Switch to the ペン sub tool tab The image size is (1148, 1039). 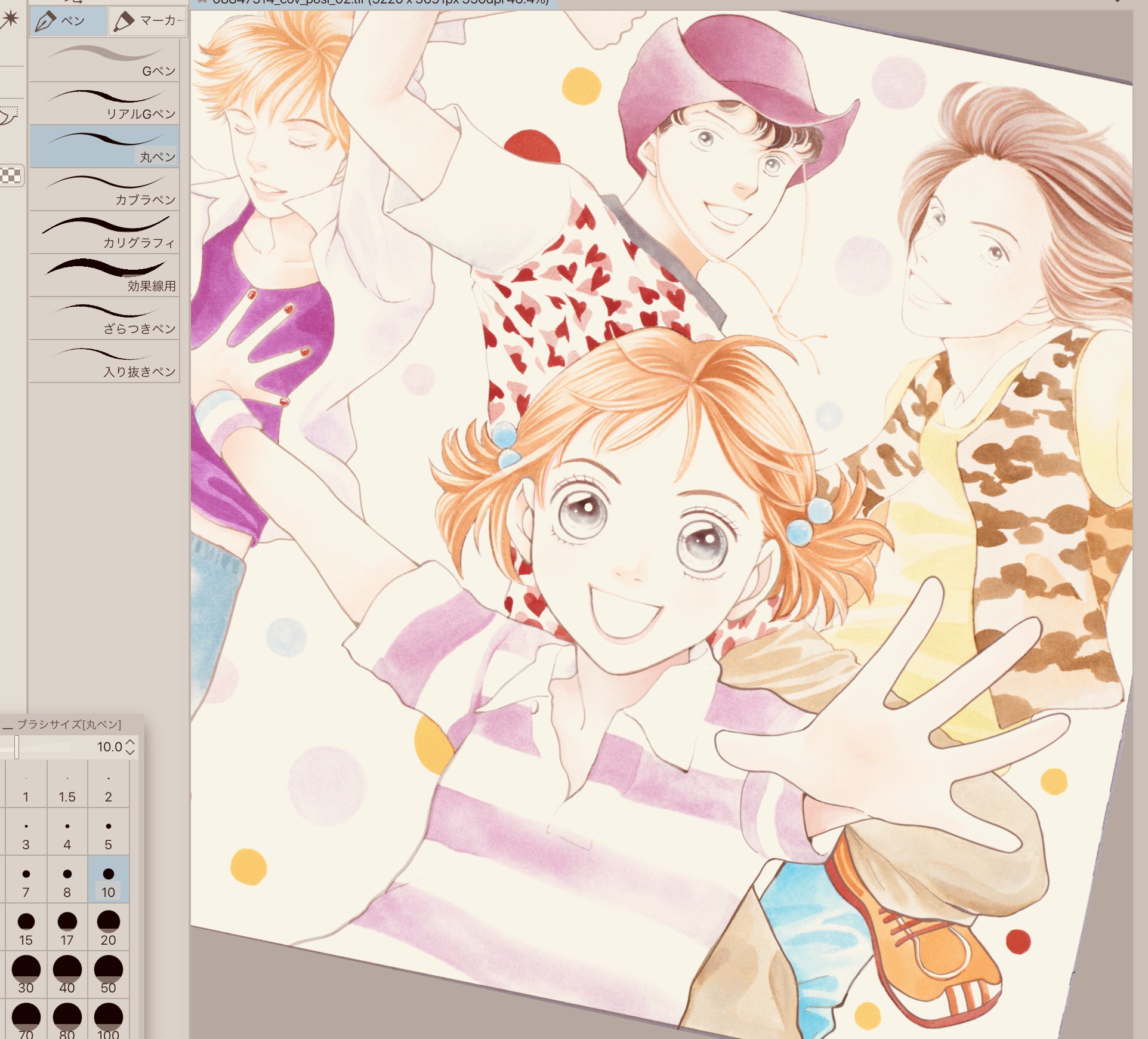[x=69, y=21]
